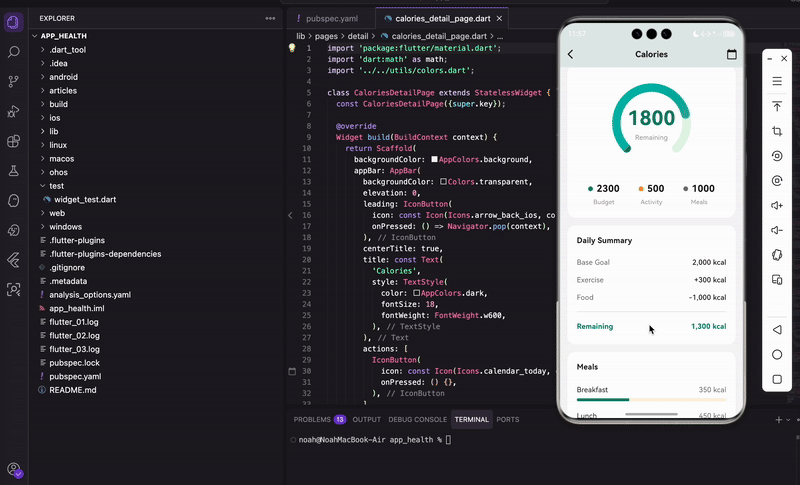Close the calories_detail_page.dart tab
Viewport: 800px width, 485px height.
coord(499,18)
